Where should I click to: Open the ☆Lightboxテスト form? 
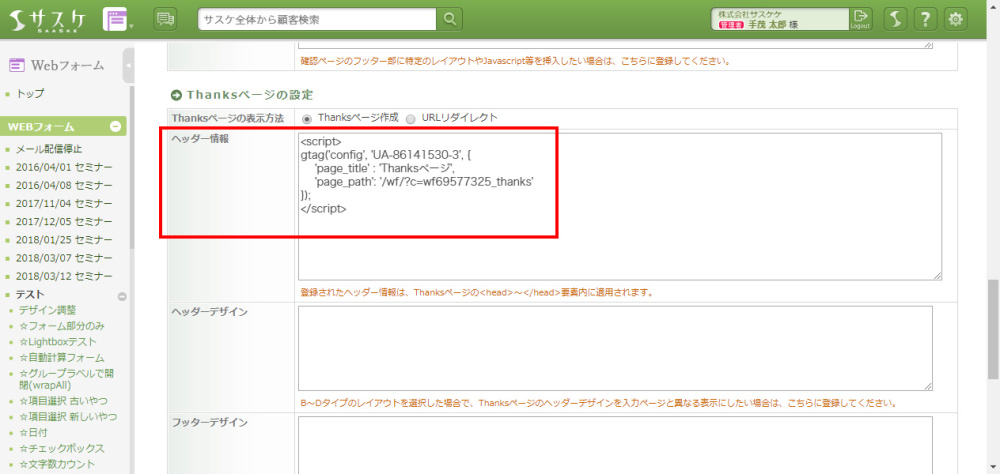click(x=61, y=342)
